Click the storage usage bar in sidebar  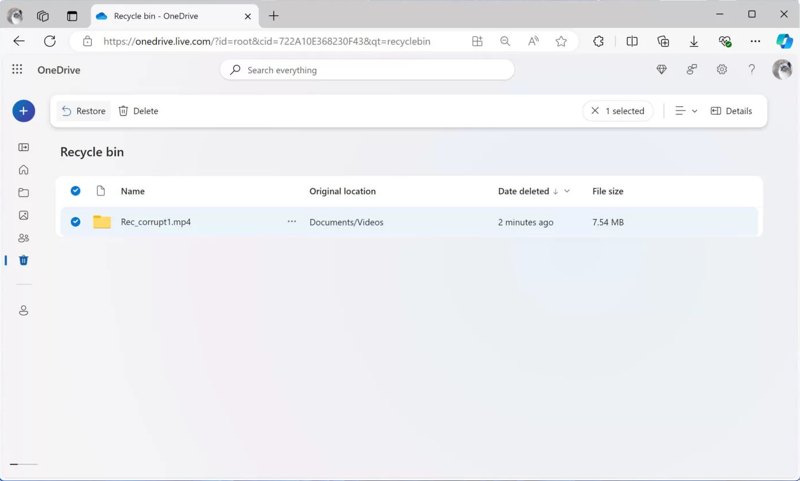pyautogui.click(x=23, y=464)
